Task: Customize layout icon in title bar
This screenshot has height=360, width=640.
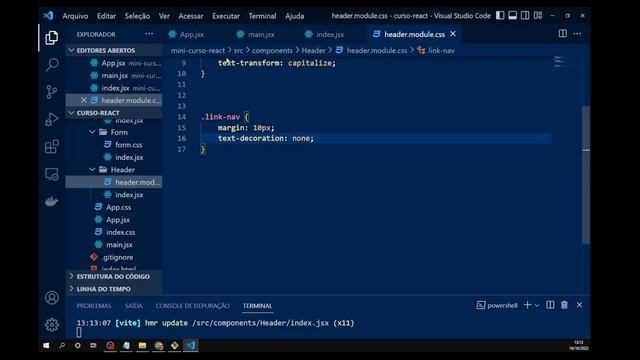Action: pos(538,16)
